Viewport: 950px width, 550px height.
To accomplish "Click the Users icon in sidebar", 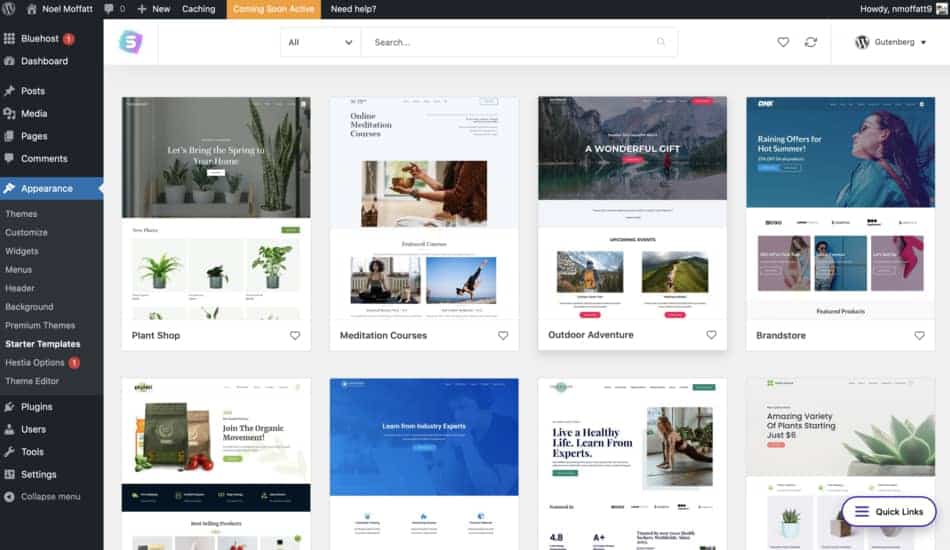I will [9, 429].
